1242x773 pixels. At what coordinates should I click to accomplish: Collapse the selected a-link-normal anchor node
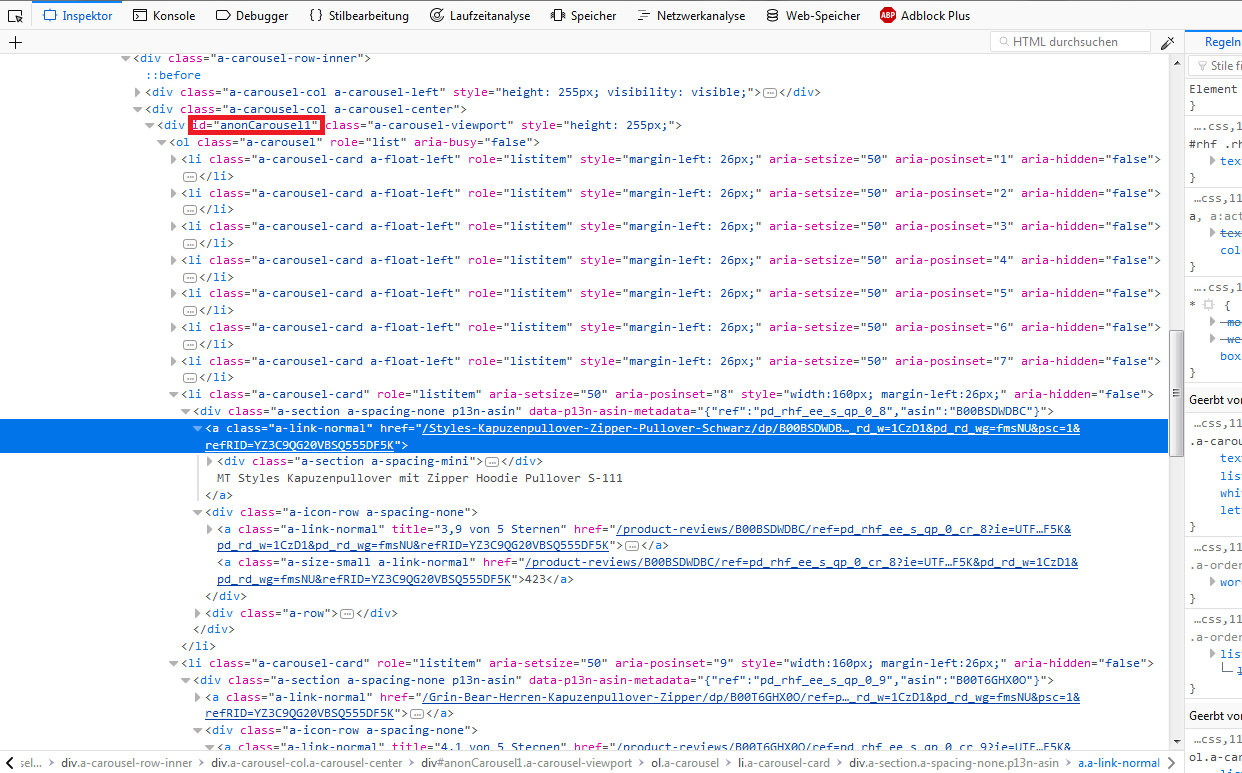coord(198,428)
